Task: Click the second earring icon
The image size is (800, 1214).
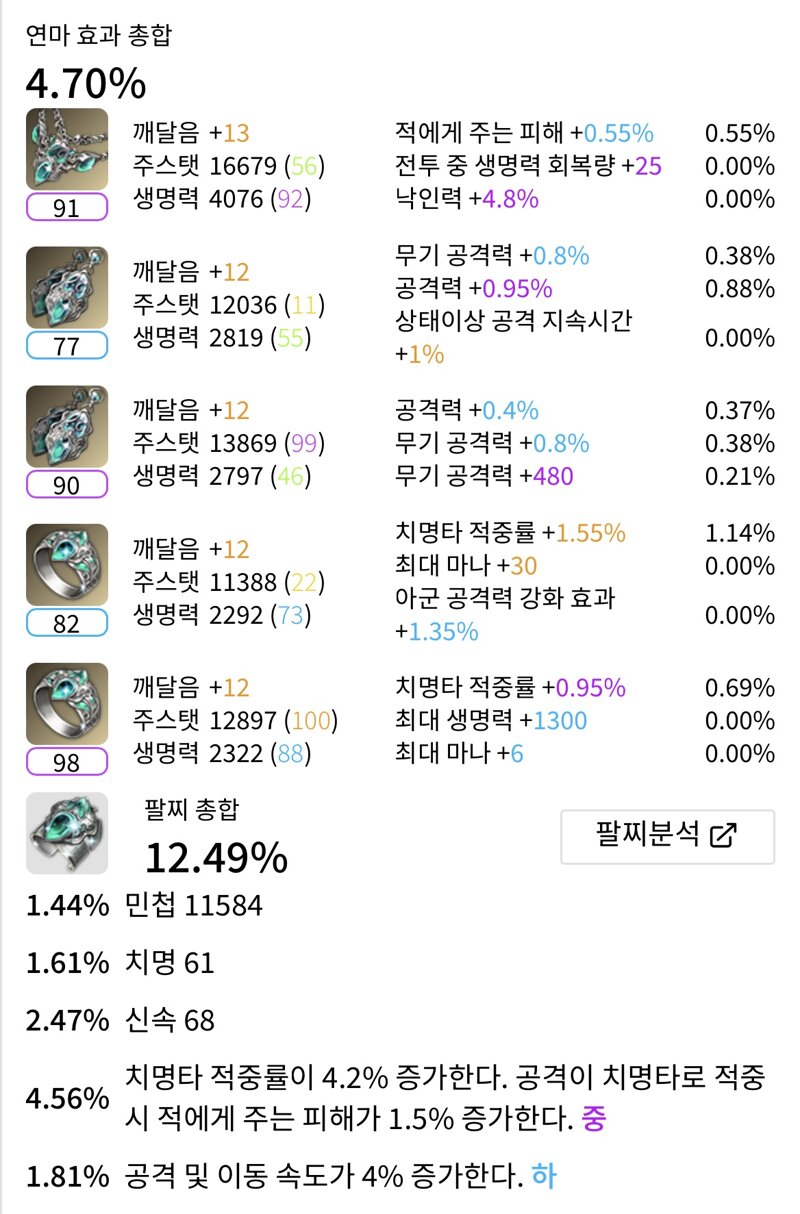Action: coord(67,427)
